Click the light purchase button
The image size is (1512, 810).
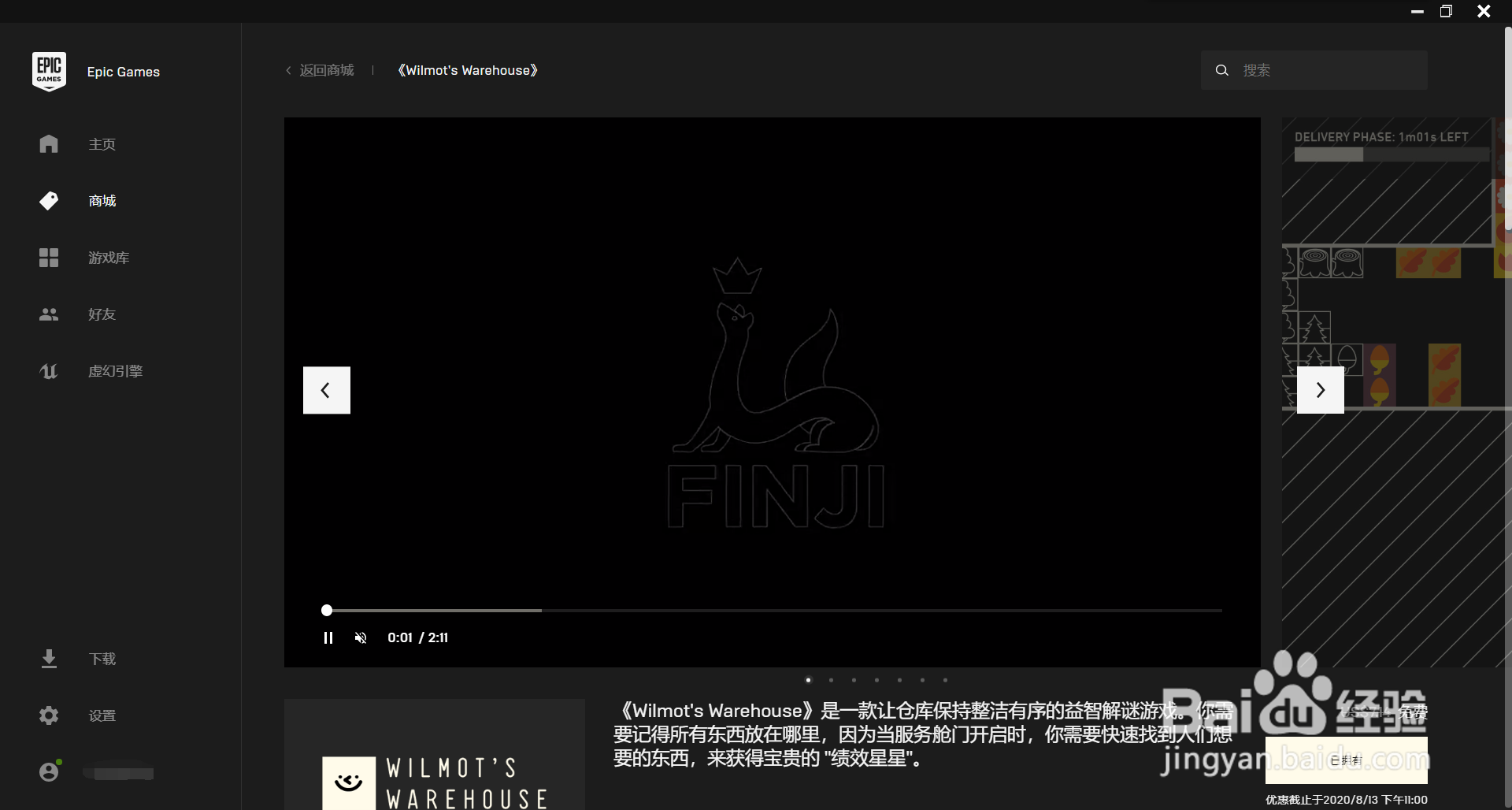coord(1347,760)
